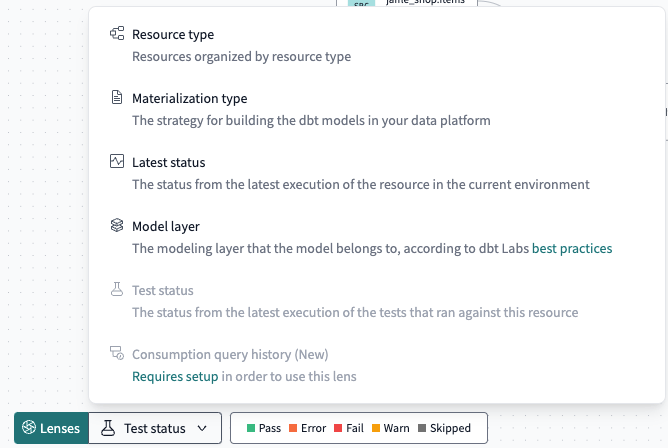
Task: Click 'The strategy for building the dbt models' text
Action: (x=311, y=121)
